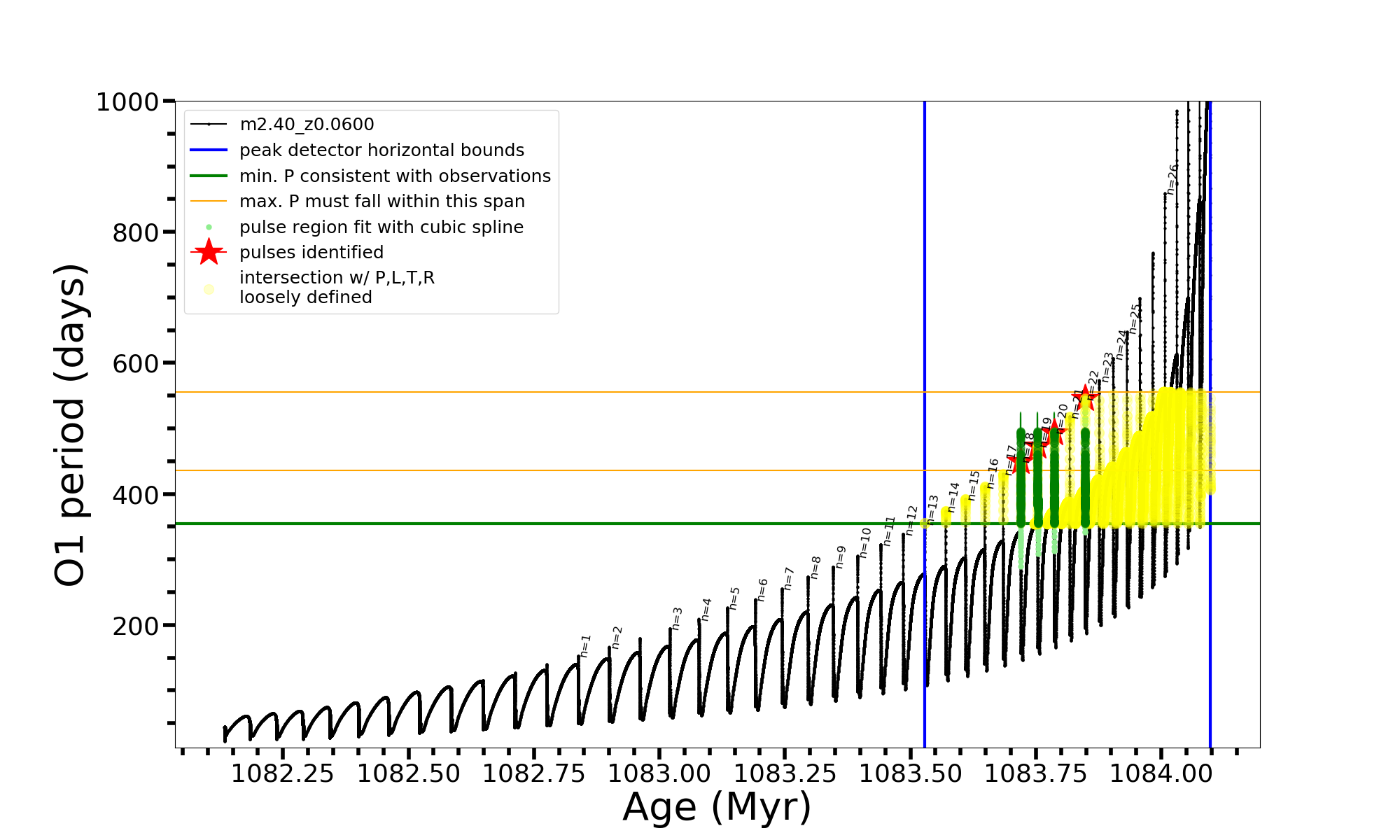Click the 'Age (Myr)' x-axis label
This screenshot has height=840, width=1400.
(x=717, y=806)
